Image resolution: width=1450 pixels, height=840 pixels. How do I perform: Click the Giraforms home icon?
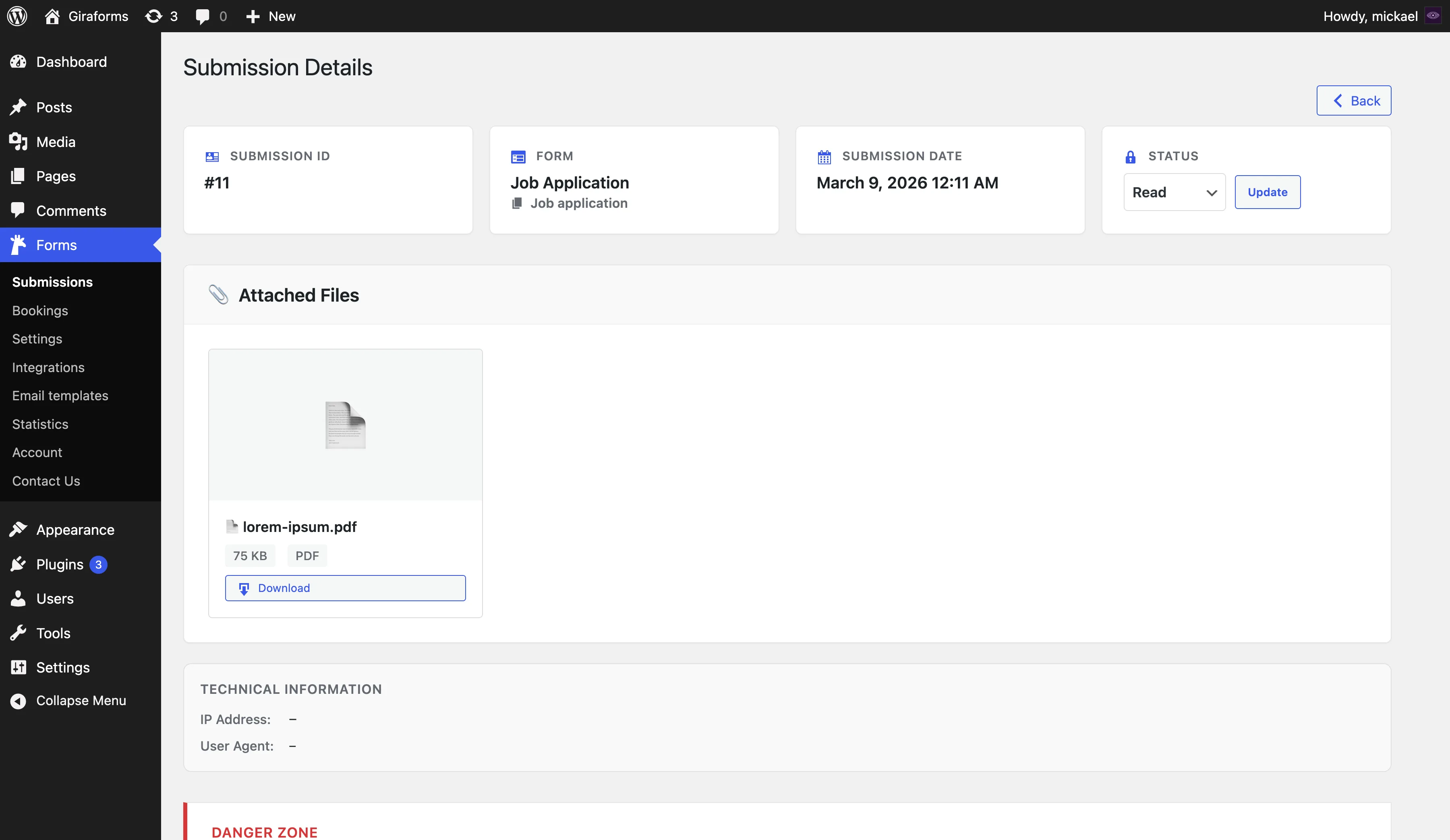pyautogui.click(x=52, y=16)
